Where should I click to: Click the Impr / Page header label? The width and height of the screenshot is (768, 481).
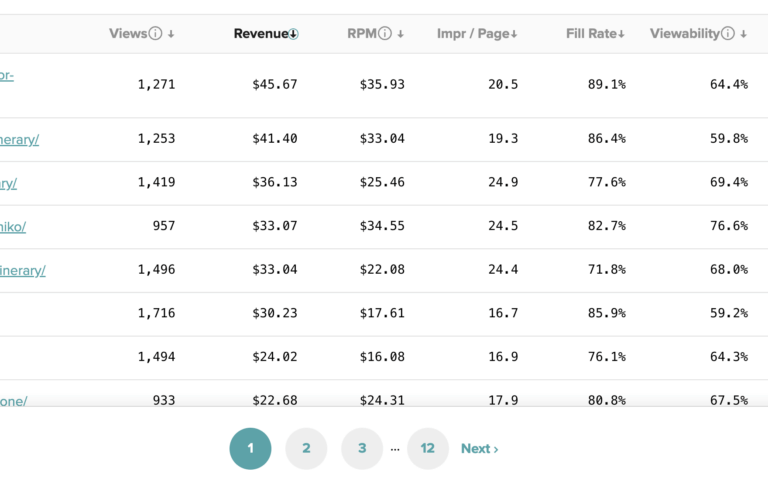coord(473,33)
